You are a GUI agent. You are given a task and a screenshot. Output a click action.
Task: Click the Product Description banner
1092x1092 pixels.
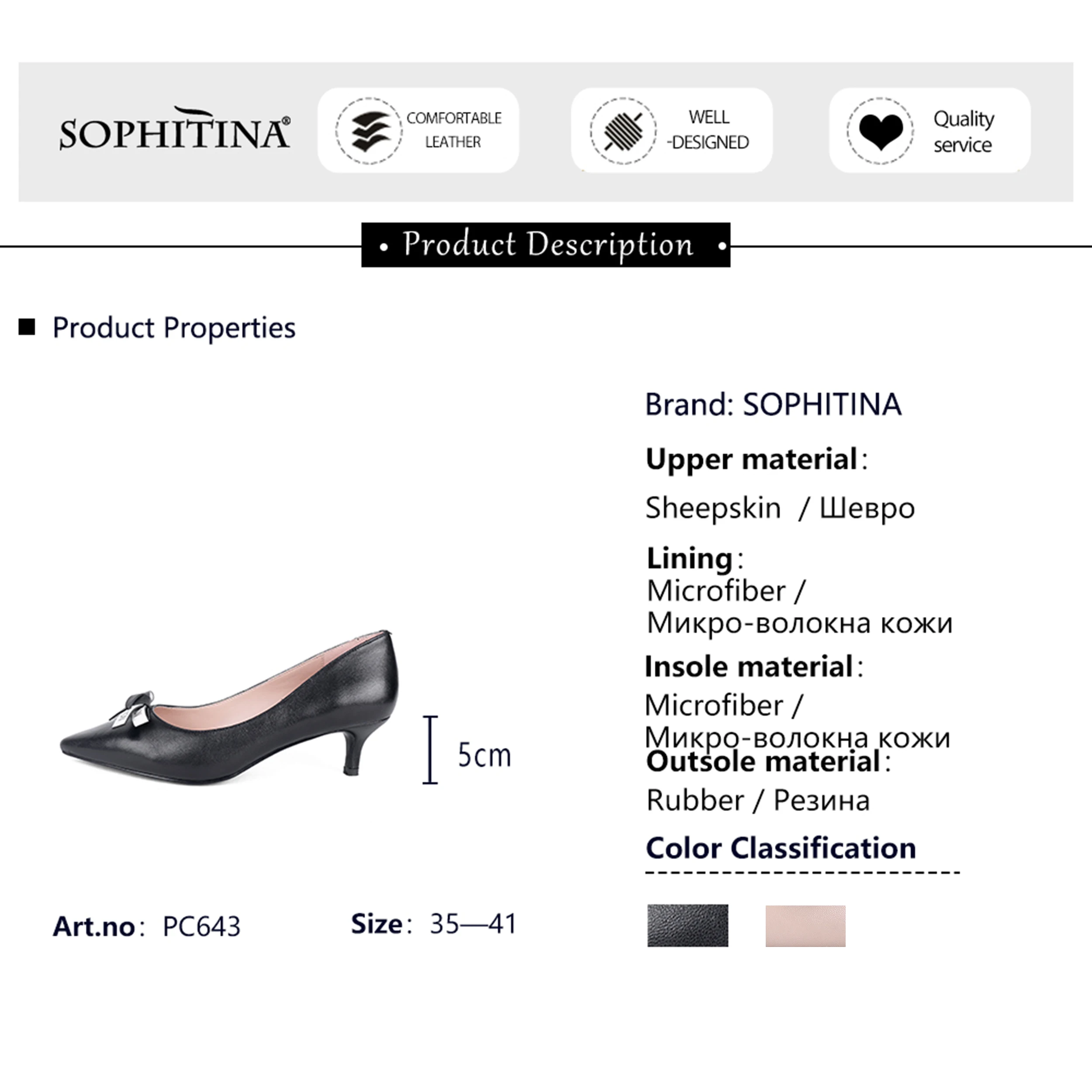pyautogui.click(x=546, y=245)
